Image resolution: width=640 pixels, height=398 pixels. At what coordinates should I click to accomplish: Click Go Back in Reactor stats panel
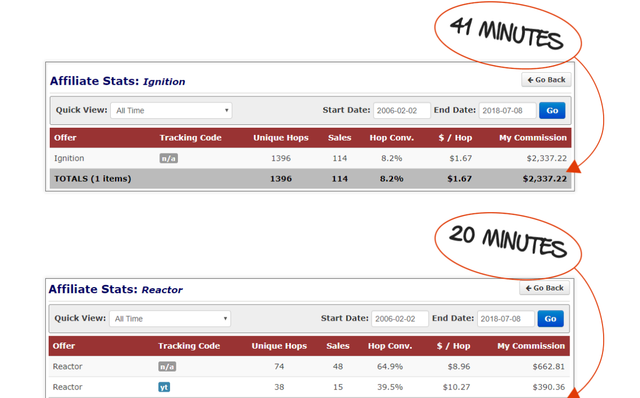point(544,288)
